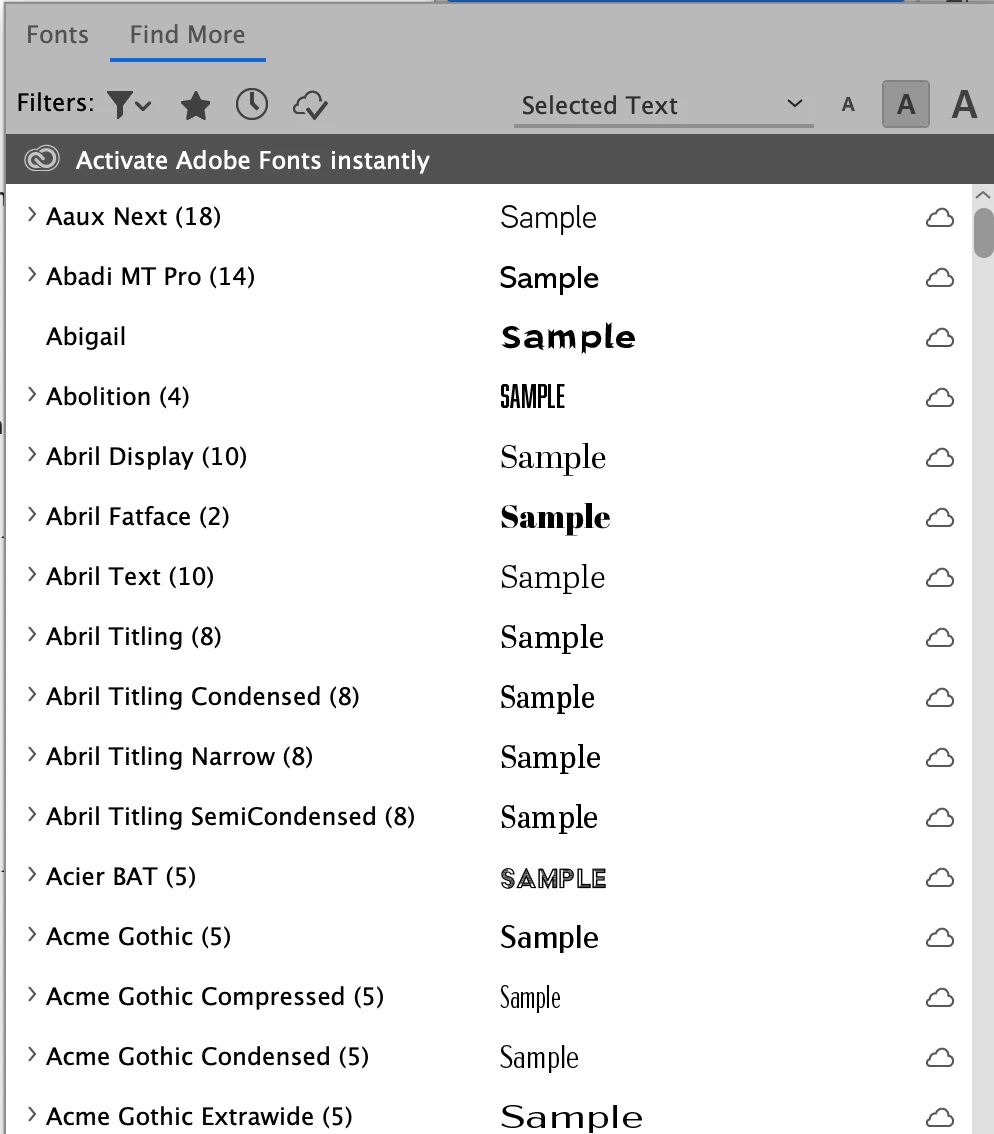Activate Abril Fatface via cloud icon

point(940,518)
